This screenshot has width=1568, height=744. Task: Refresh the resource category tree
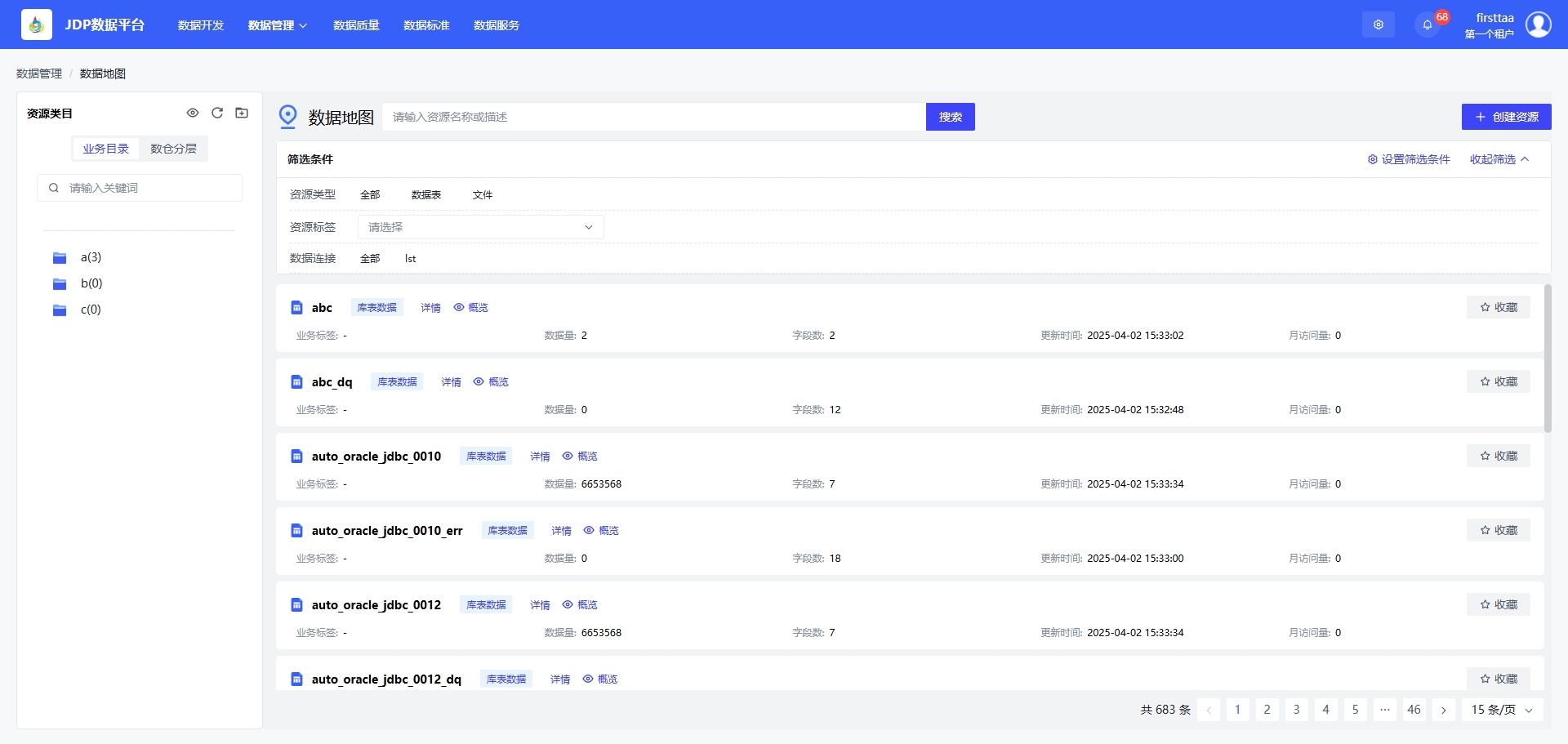click(x=217, y=113)
